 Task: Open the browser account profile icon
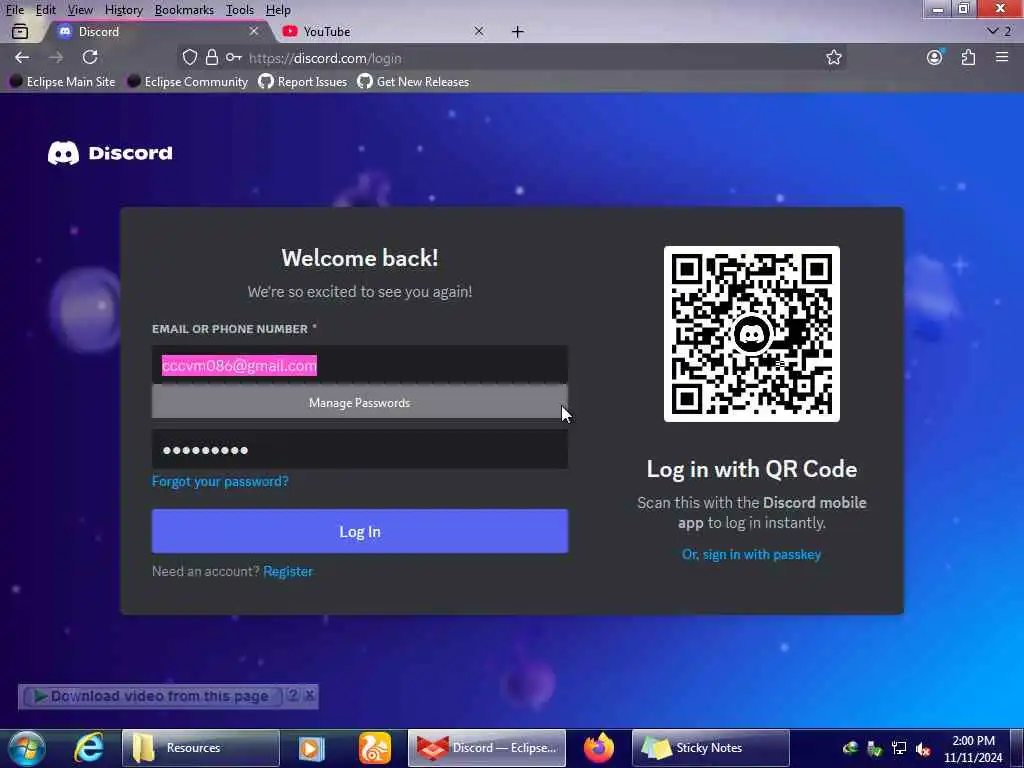[x=935, y=57]
